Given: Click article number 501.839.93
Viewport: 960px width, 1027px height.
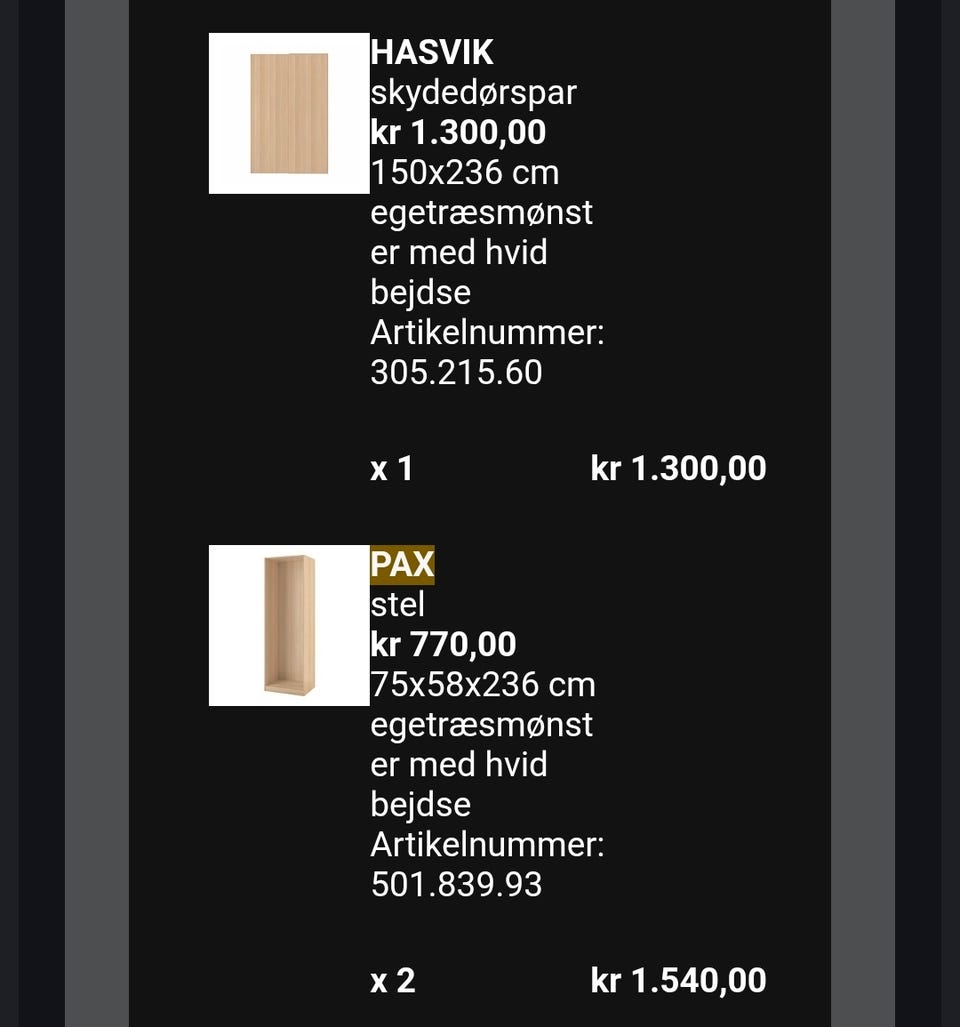Looking at the screenshot, I should (x=456, y=884).
